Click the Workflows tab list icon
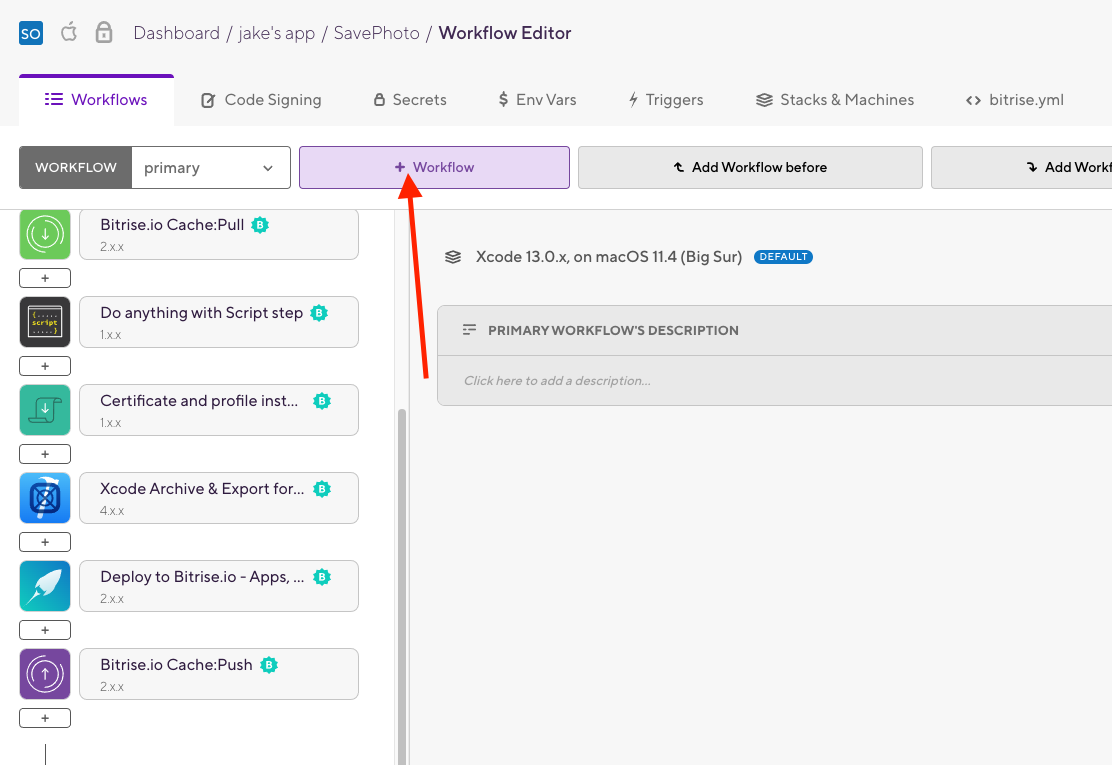The image size is (1112, 765). coord(54,99)
